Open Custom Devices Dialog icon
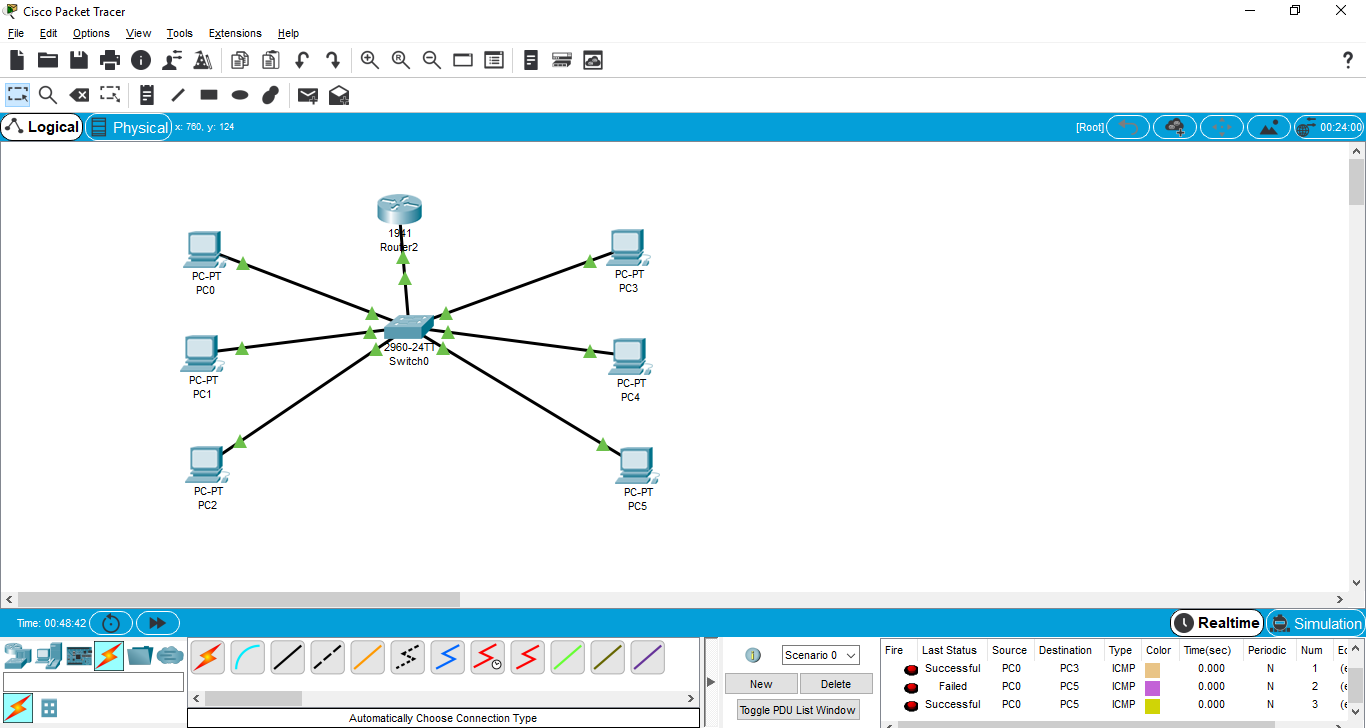The width and height of the screenshot is (1366, 728). pos(562,60)
